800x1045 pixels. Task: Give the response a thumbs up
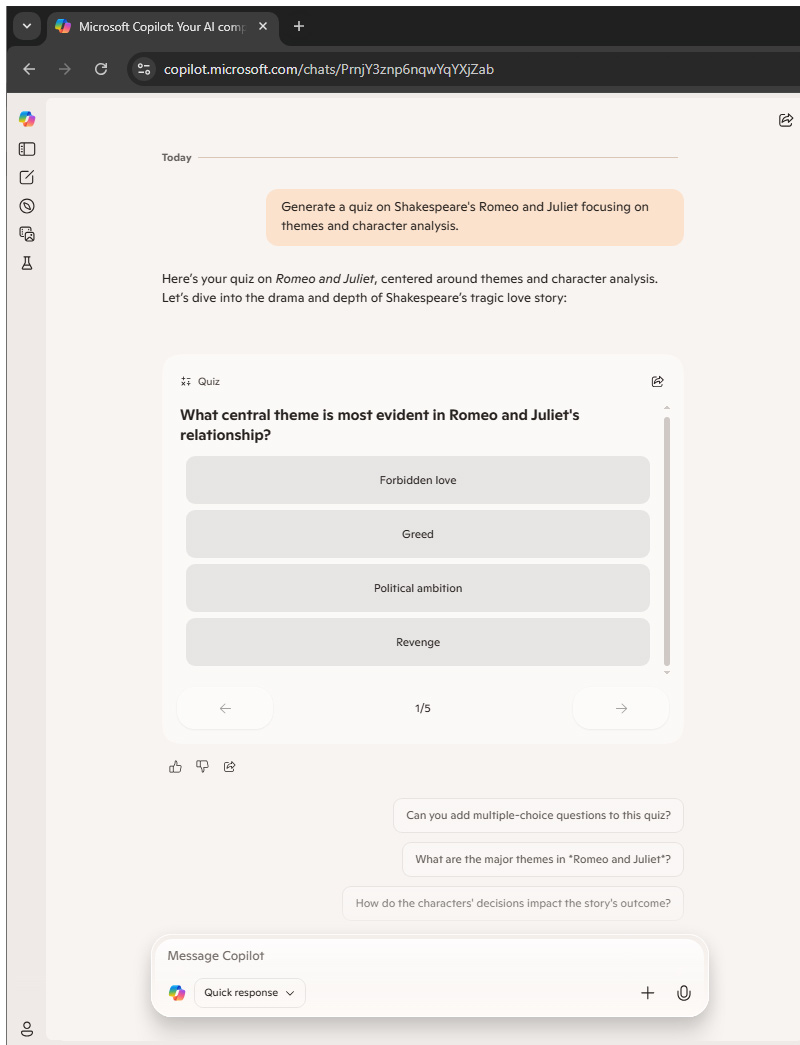coord(175,766)
